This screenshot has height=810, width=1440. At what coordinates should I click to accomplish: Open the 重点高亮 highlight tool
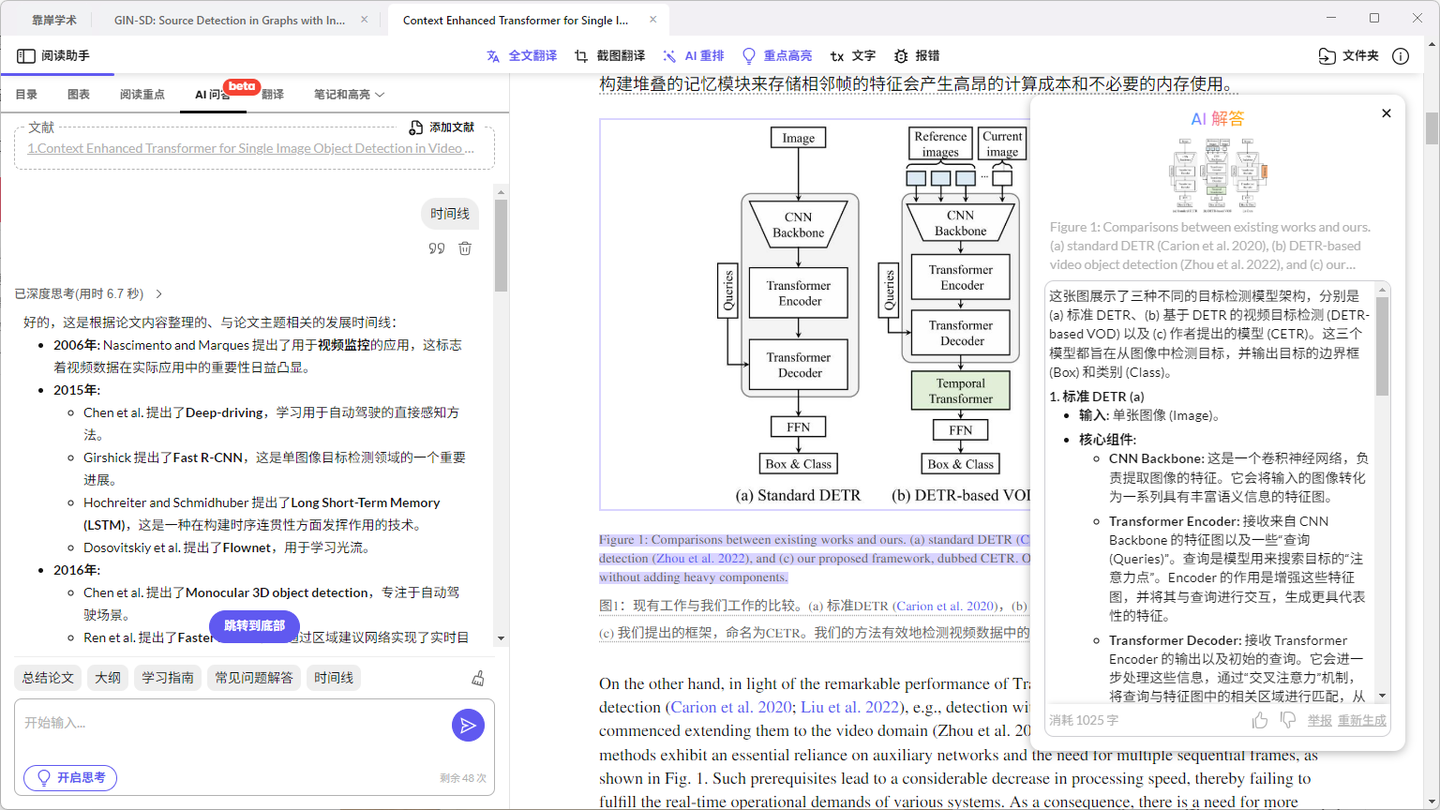775,55
